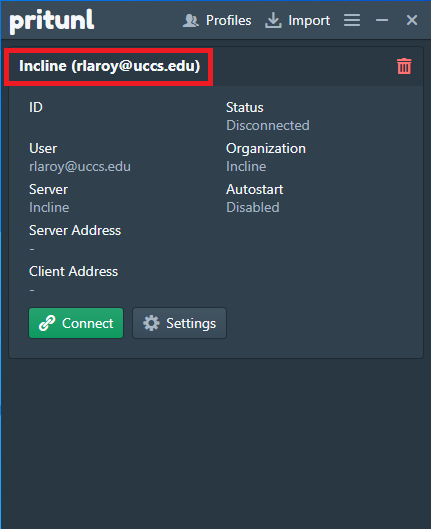Screen dimensions: 431x529
Task: Click the Autostart label
Action: [255, 190]
